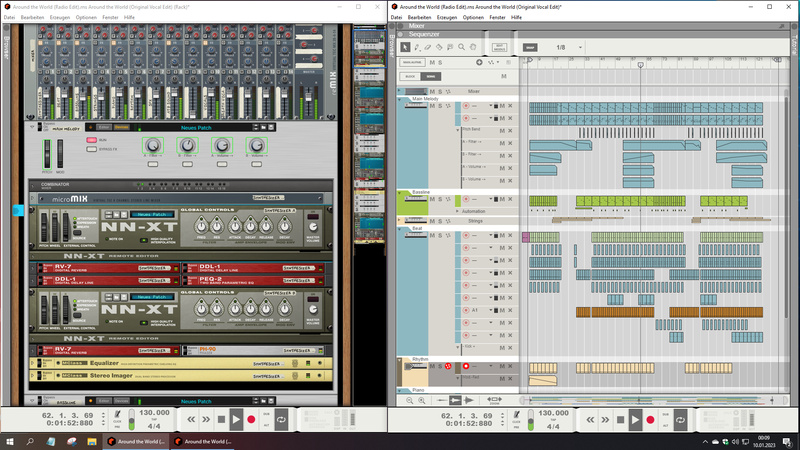Open Windows Start menu
The width and height of the screenshot is (800, 450).
point(10,442)
